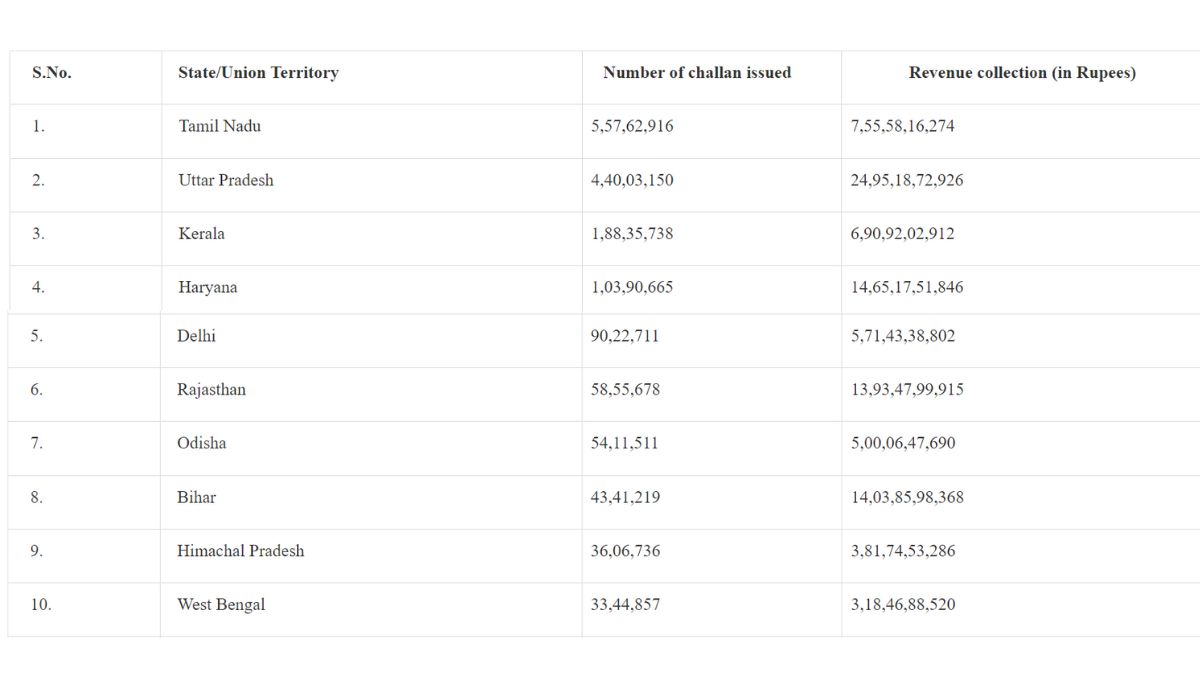1200x675 pixels.
Task: Click the State/Union Territory column header
Action: (258, 73)
